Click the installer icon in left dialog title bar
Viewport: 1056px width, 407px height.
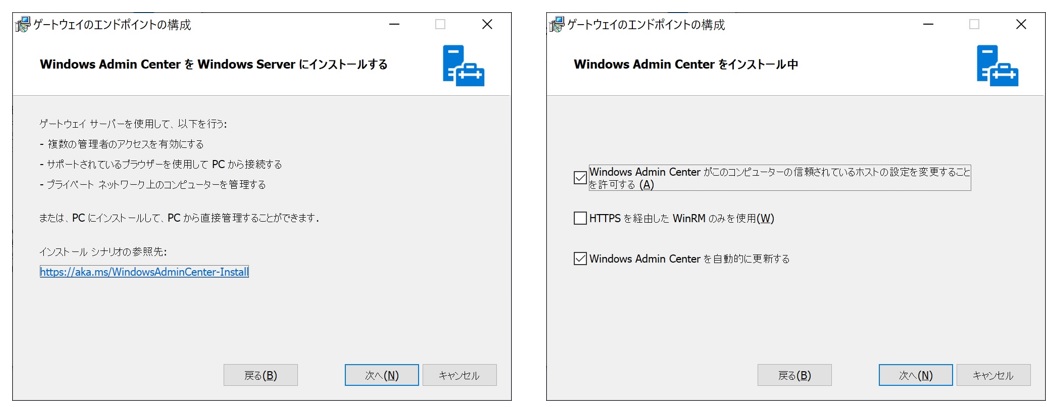[23, 24]
